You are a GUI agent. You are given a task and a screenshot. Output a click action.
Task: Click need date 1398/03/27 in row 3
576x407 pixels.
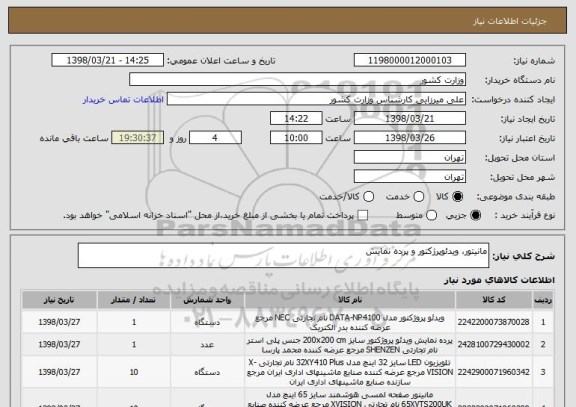click(59, 372)
